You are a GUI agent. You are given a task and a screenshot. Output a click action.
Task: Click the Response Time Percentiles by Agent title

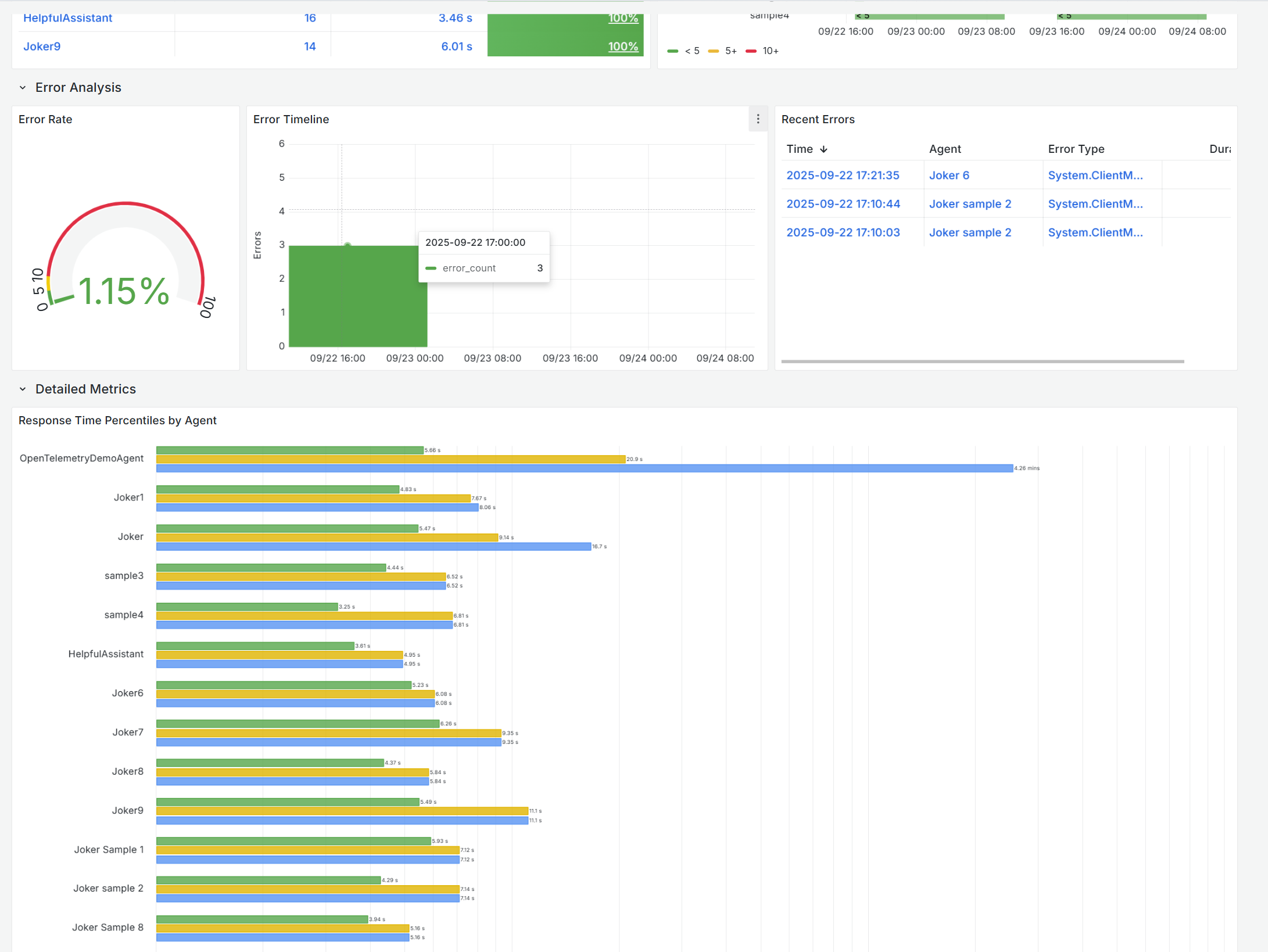[x=117, y=421]
